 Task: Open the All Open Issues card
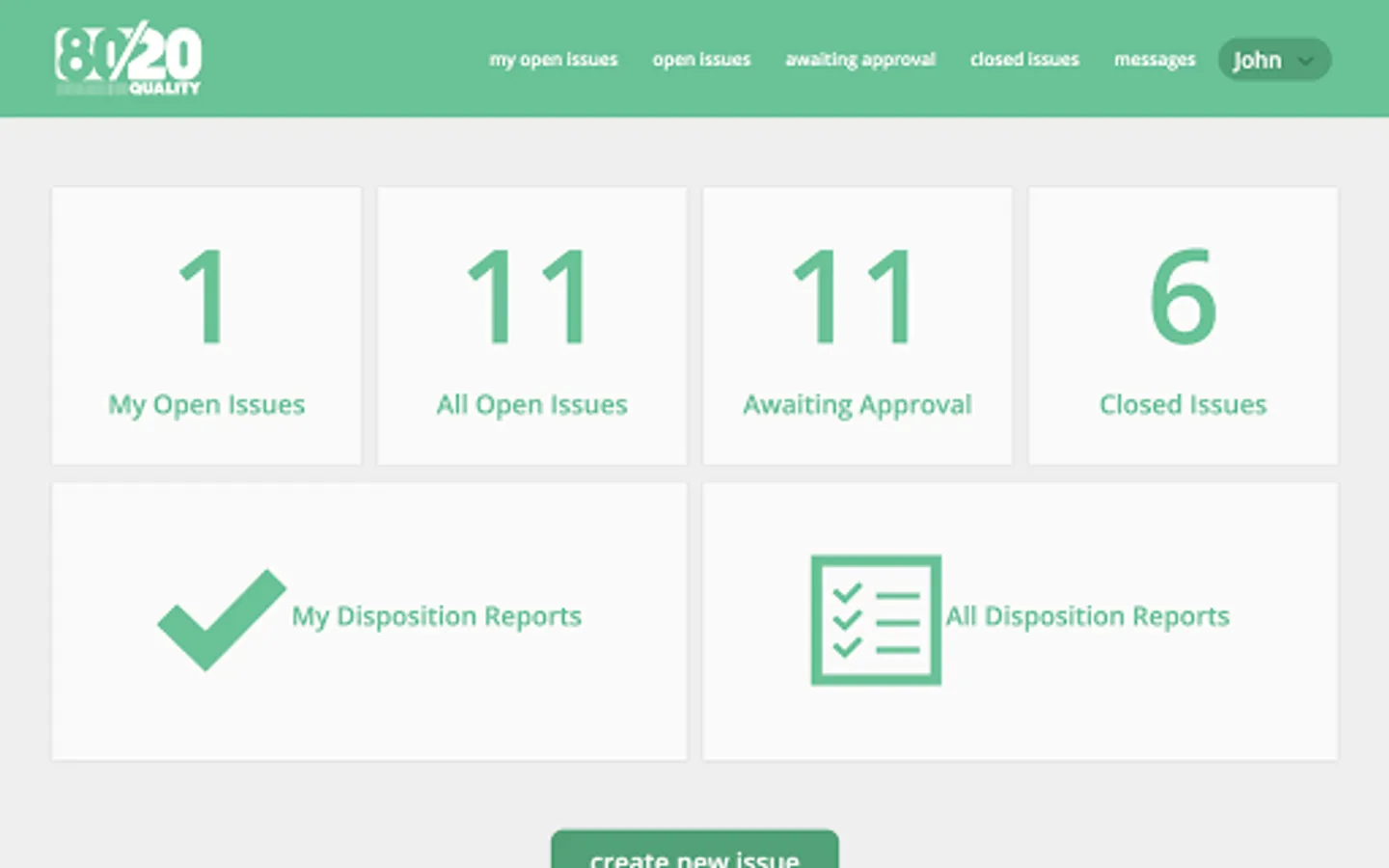(531, 326)
